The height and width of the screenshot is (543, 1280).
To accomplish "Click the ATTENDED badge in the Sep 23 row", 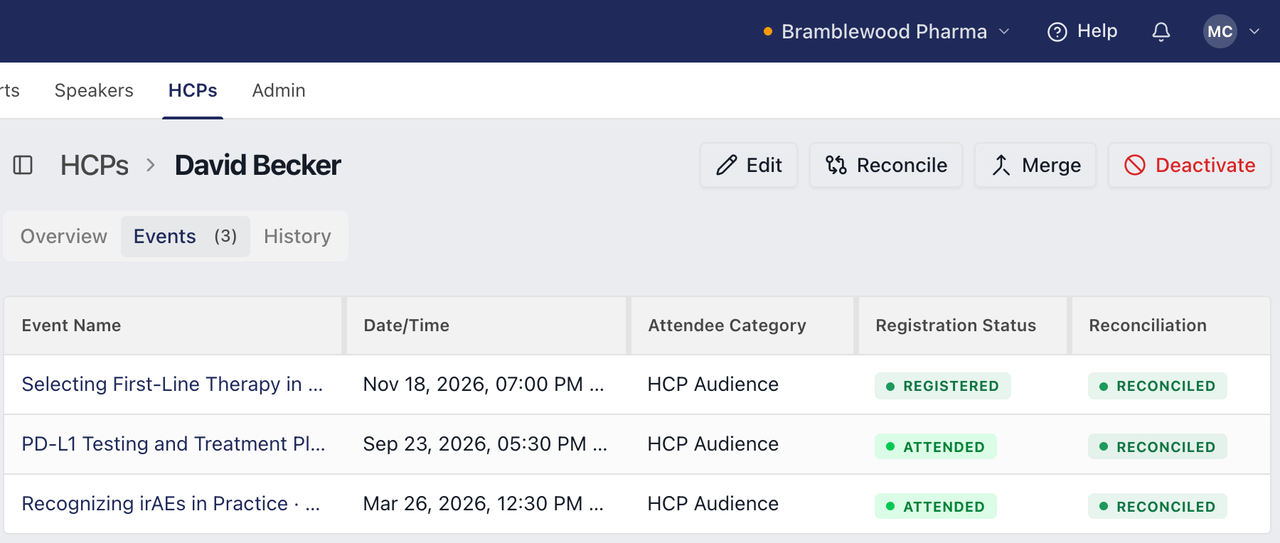I will point(935,447).
